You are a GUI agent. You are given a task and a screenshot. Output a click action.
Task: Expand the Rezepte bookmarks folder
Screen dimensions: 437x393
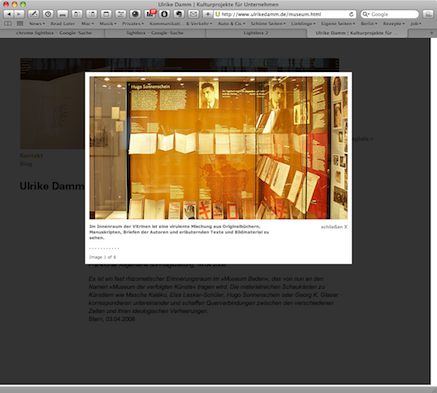coord(394,24)
